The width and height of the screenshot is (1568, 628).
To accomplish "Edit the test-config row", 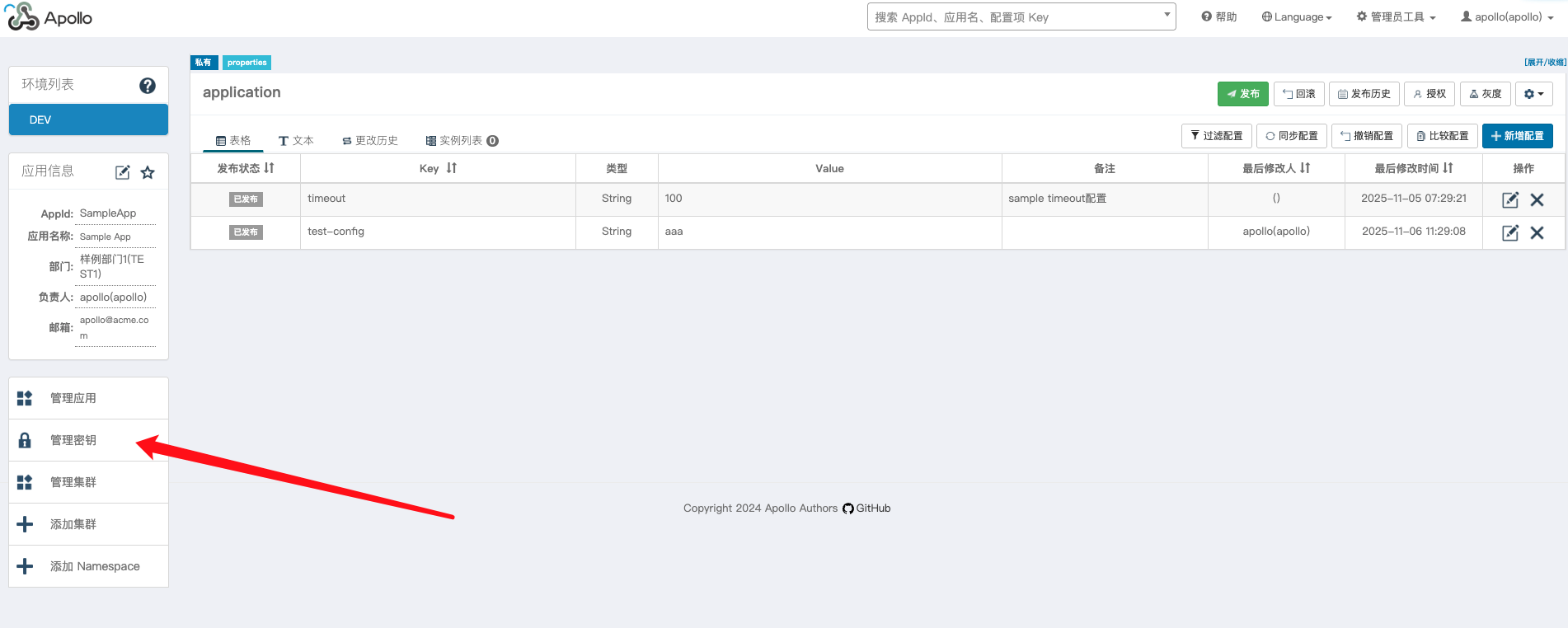I will coord(1510,232).
